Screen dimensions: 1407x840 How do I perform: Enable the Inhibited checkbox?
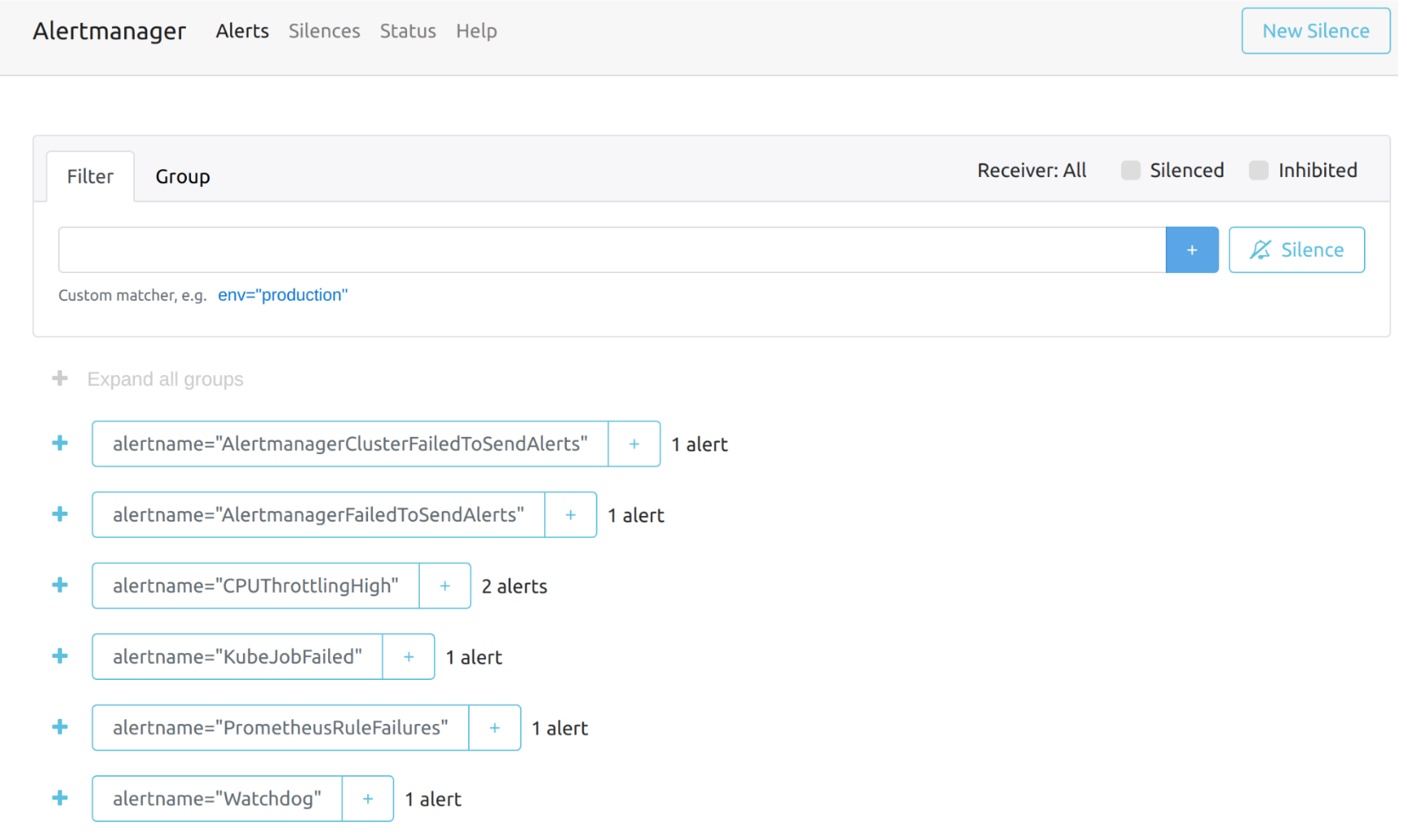pos(1258,170)
